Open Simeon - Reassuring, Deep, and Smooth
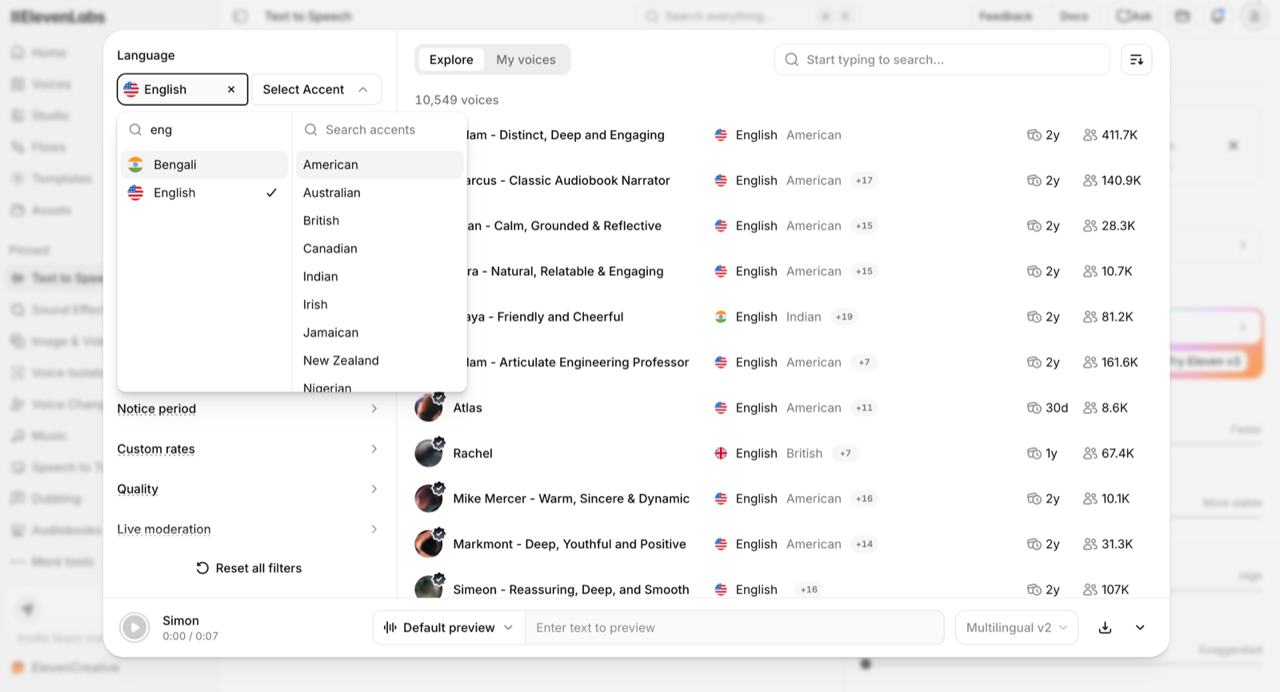The image size is (1280, 692). [571, 590]
